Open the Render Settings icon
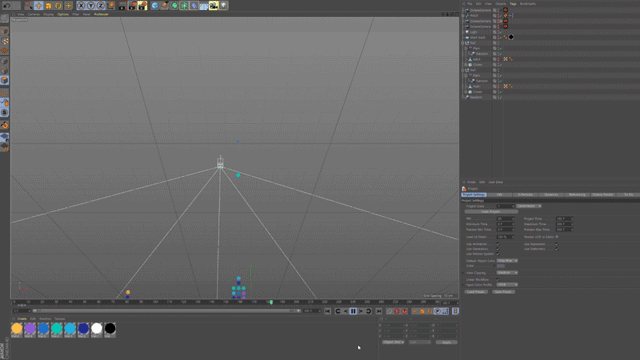Screen dimensions: 640x360 click(x=142, y=6)
